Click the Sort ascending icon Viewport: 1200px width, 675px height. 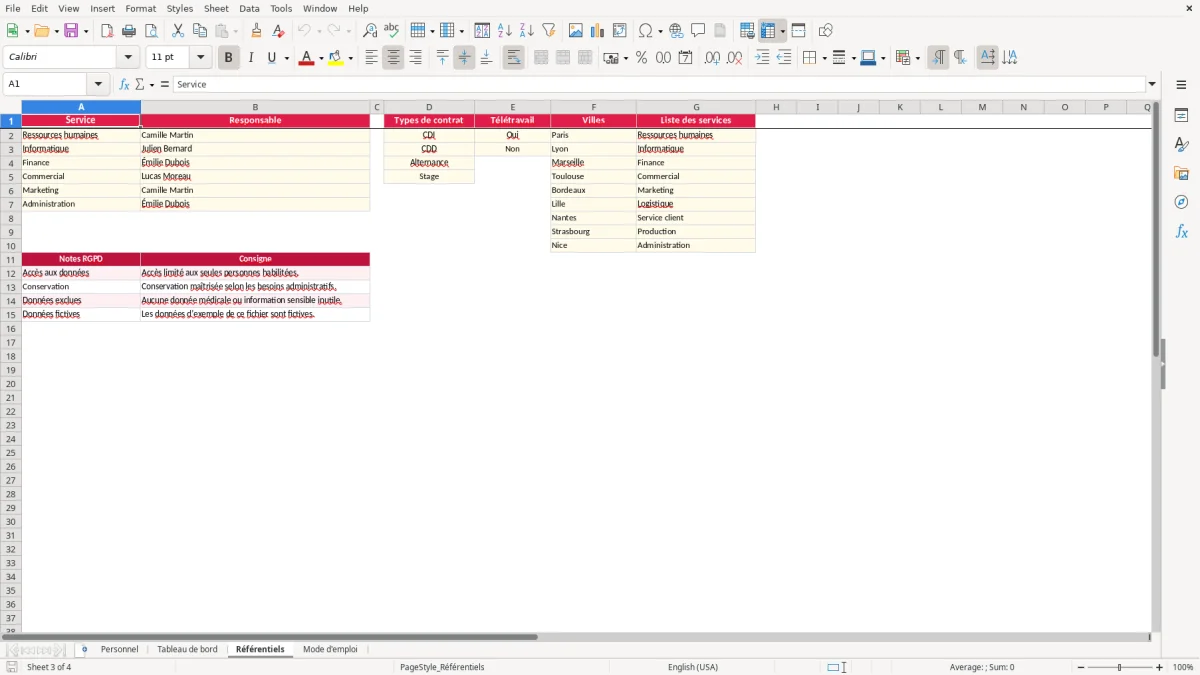(x=505, y=31)
